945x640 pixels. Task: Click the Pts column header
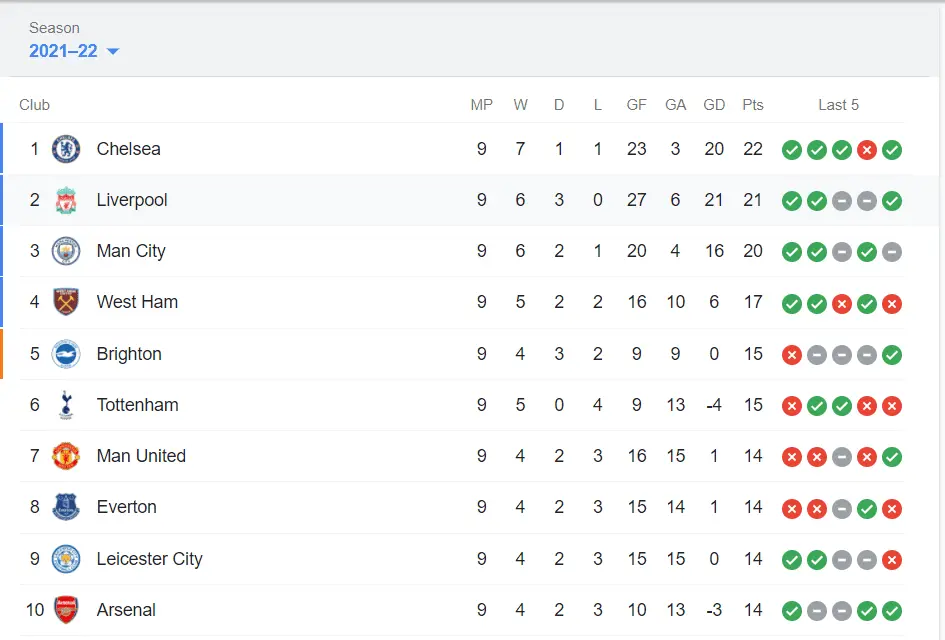(753, 105)
